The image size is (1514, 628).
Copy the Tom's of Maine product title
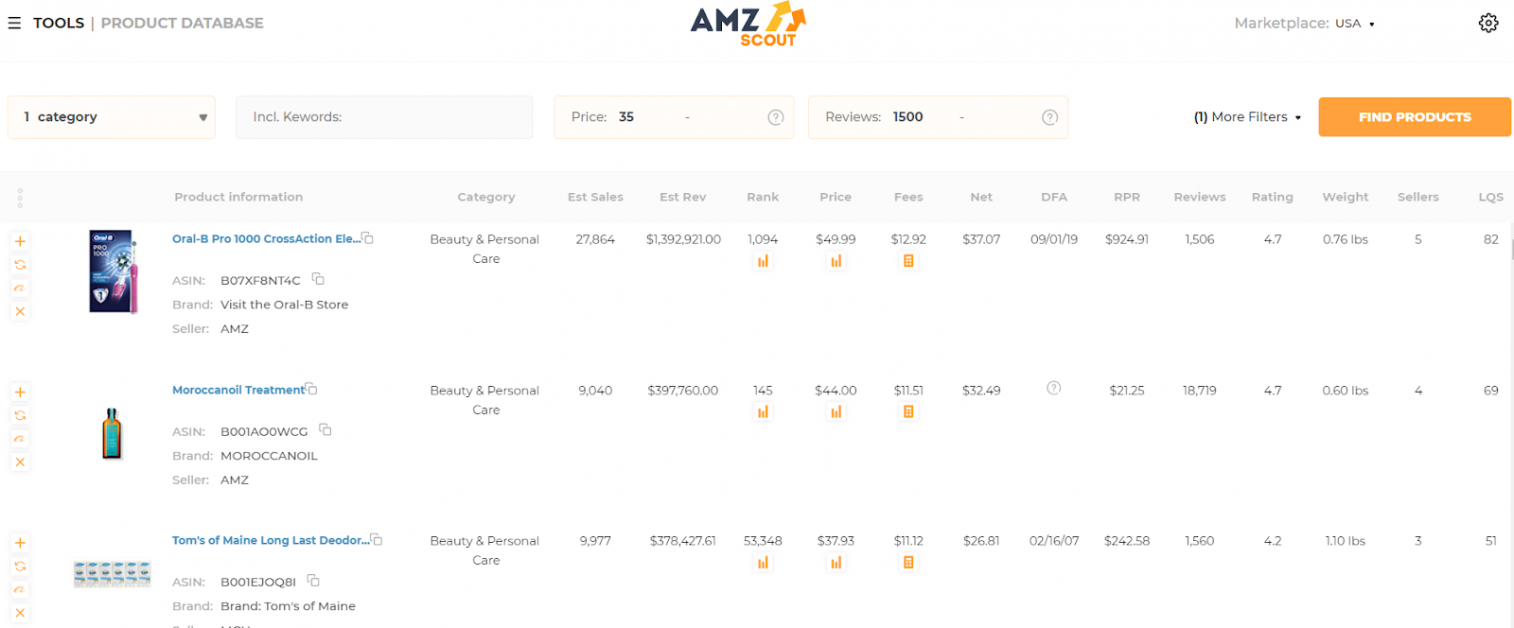[x=377, y=540]
